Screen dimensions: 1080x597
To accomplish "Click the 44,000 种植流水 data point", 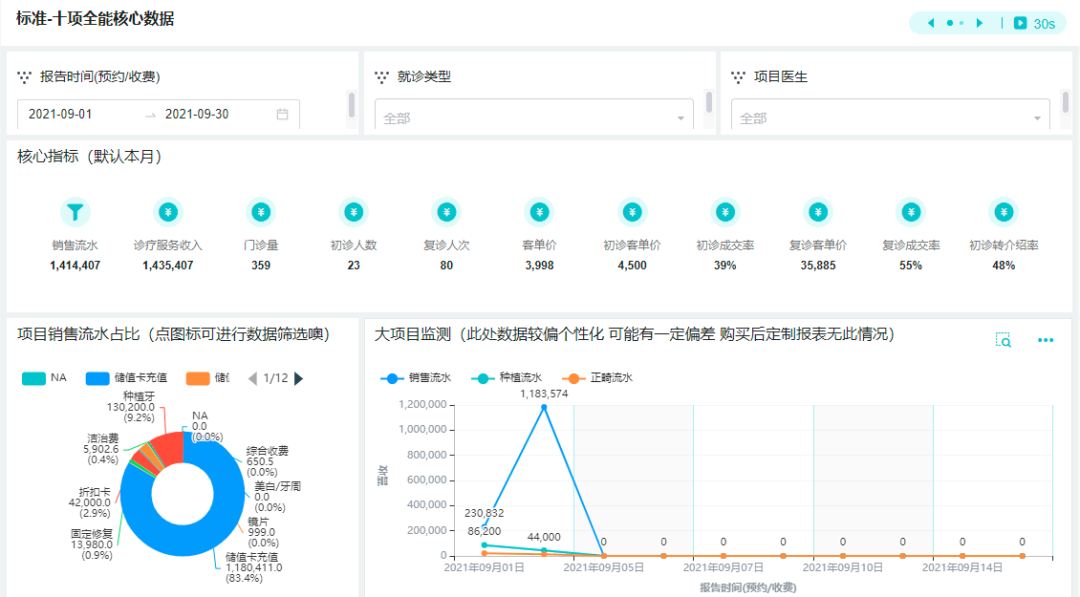I will pyautogui.click(x=544, y=551).
